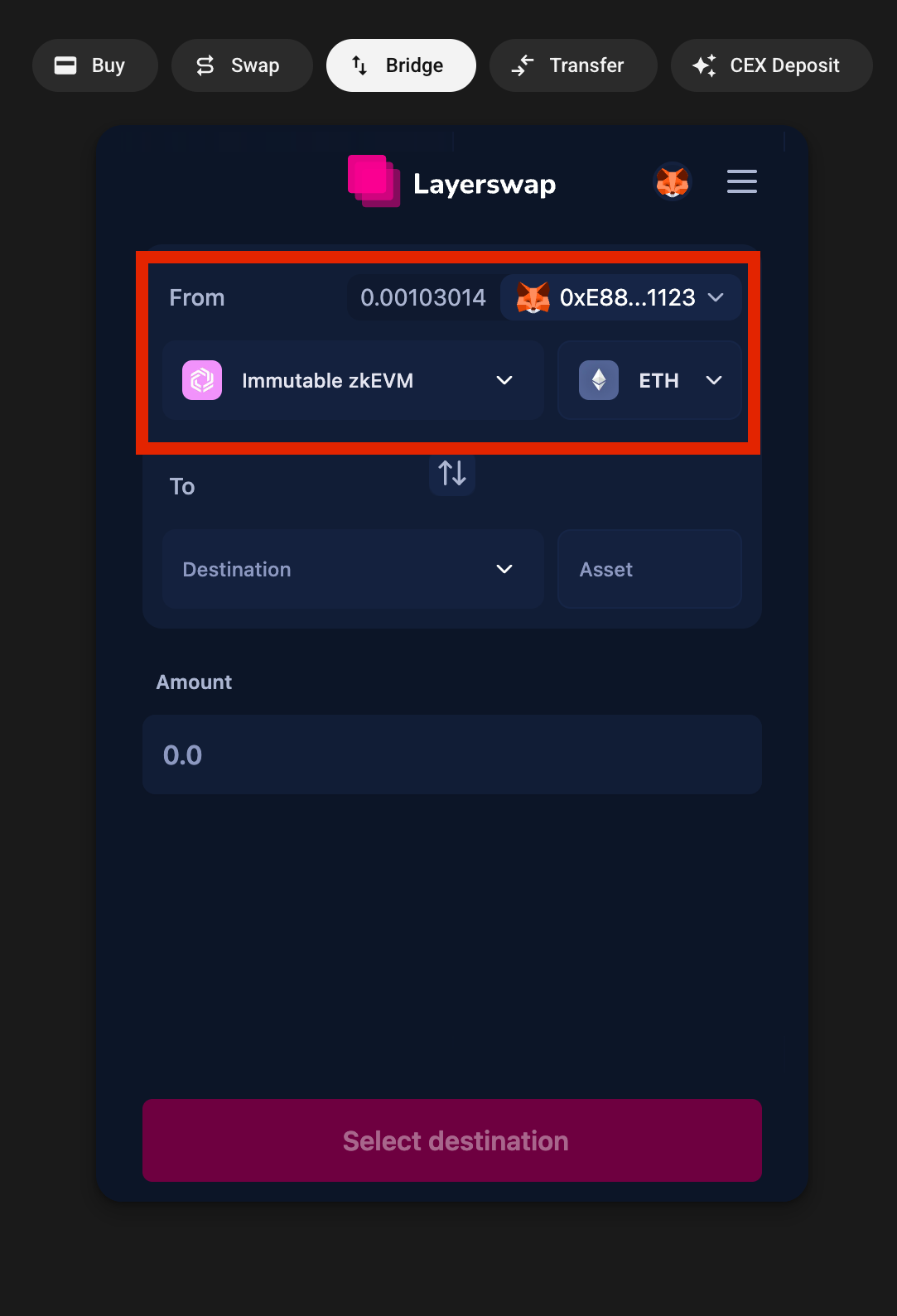Viewport: 897px width, 1316px height.
Task: Click the Amount input field
Action: [452, 754]
